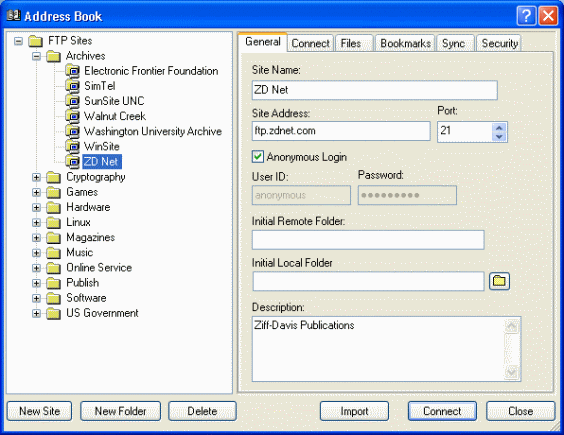Click the Walnut Creek site icon
Screen dimensions: 564x435
click(x=73, y=116)
